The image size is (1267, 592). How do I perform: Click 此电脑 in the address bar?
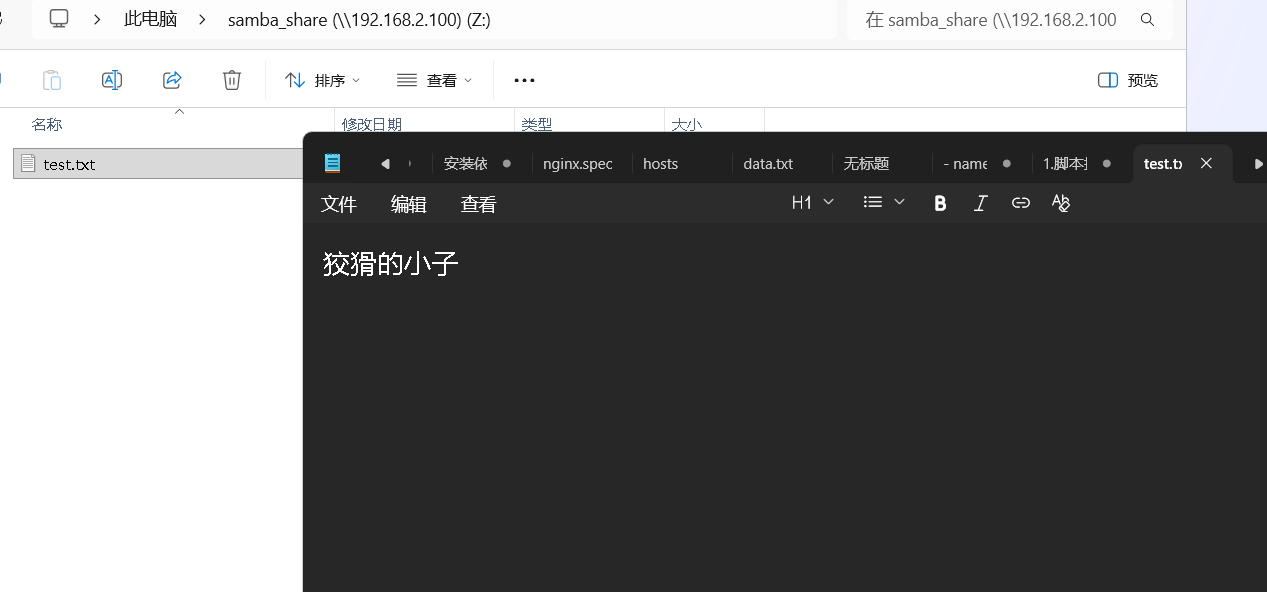149,19
